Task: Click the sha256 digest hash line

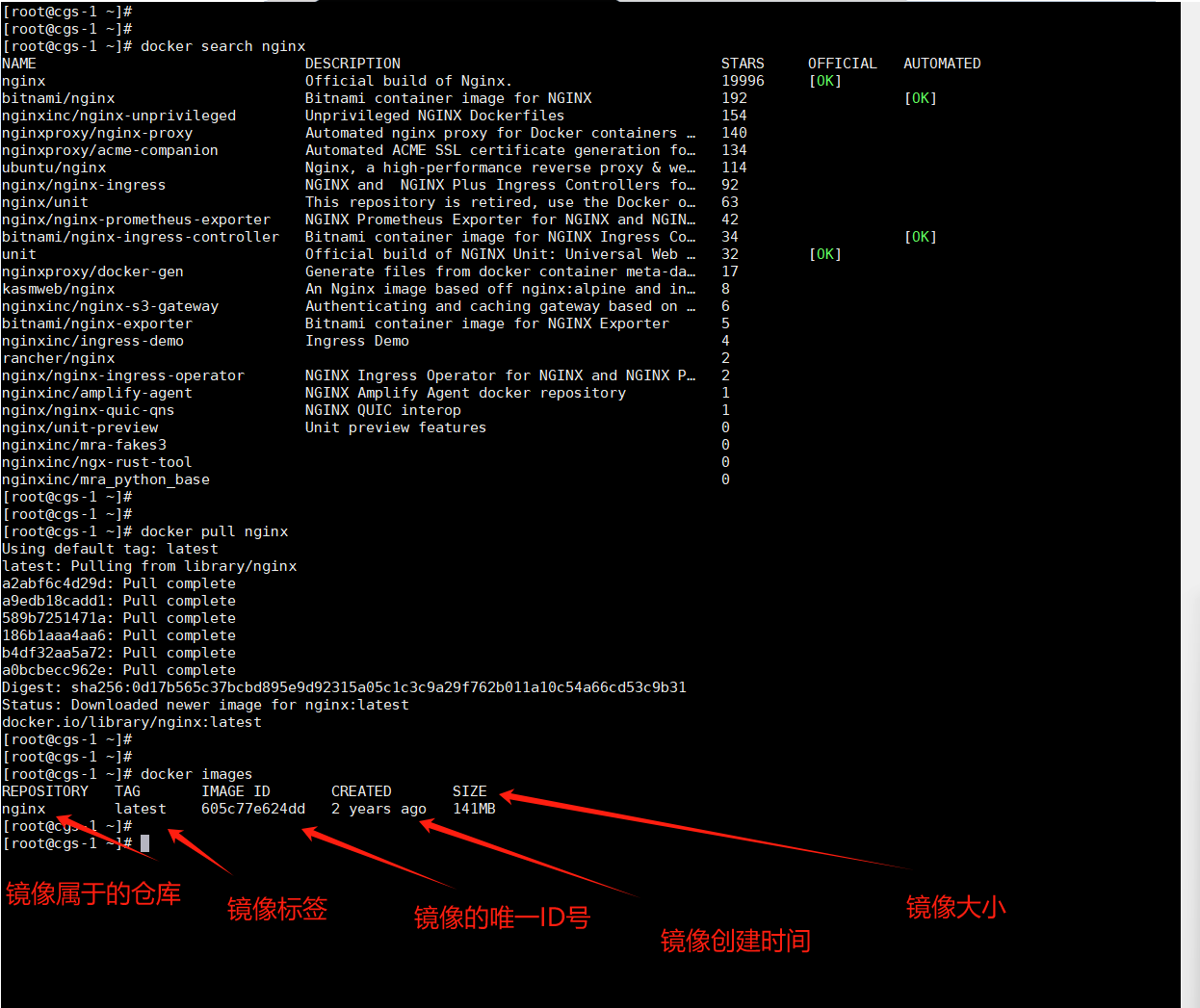Action: pyautogui.click(x=344, y=687)
